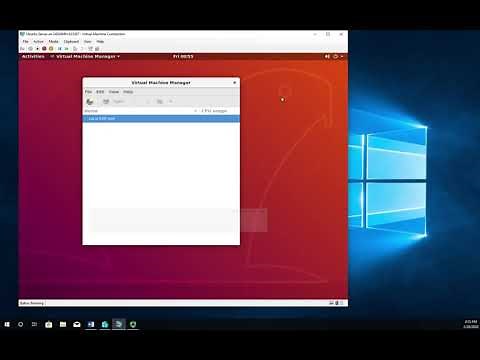Open Action menu in Virtual Machine Connection
Screen dimensions: 480x360
click(x=38, y=42)
